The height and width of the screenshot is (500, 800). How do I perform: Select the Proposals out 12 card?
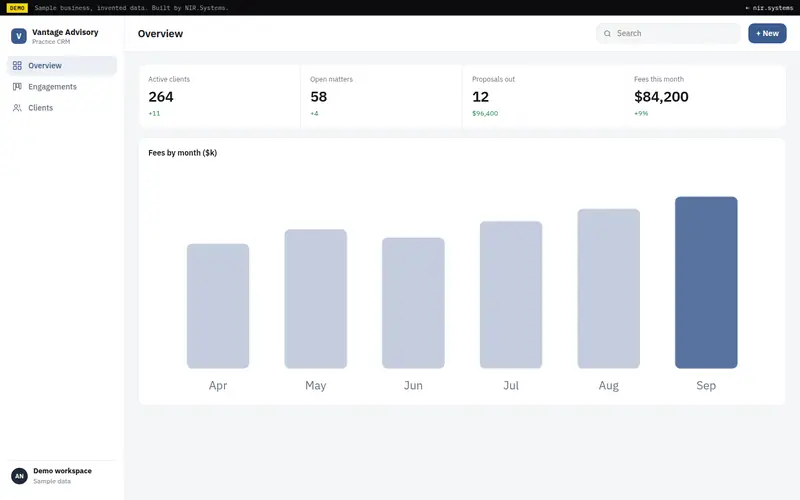pyautogui.click(x=543, y=96)
